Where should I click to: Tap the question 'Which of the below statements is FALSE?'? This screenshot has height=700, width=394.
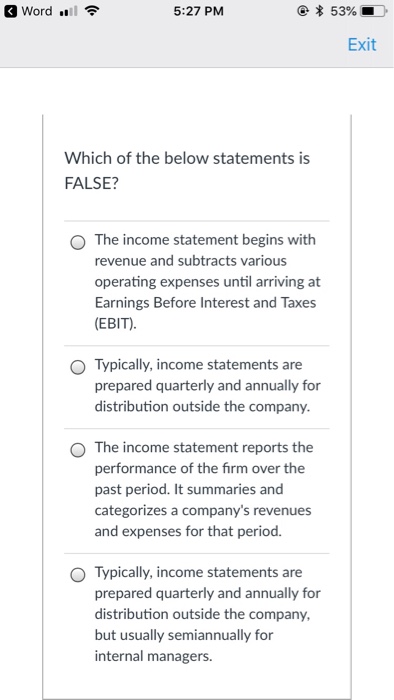(187, 171)
